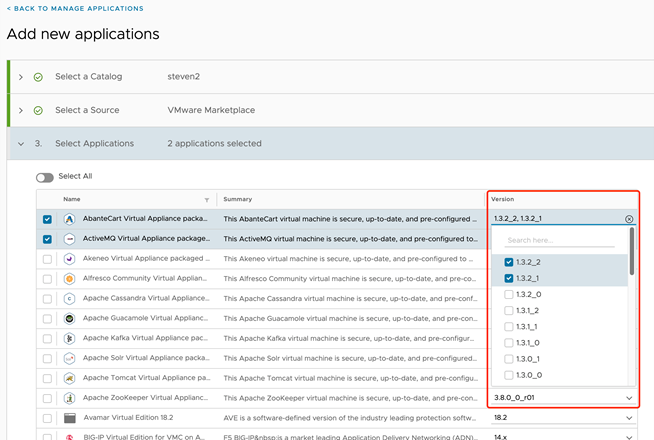Image resolution: width=654 pixels, height=440 pixels.
Task: Collapse the Select Applications step
Action: click(21, 144)
